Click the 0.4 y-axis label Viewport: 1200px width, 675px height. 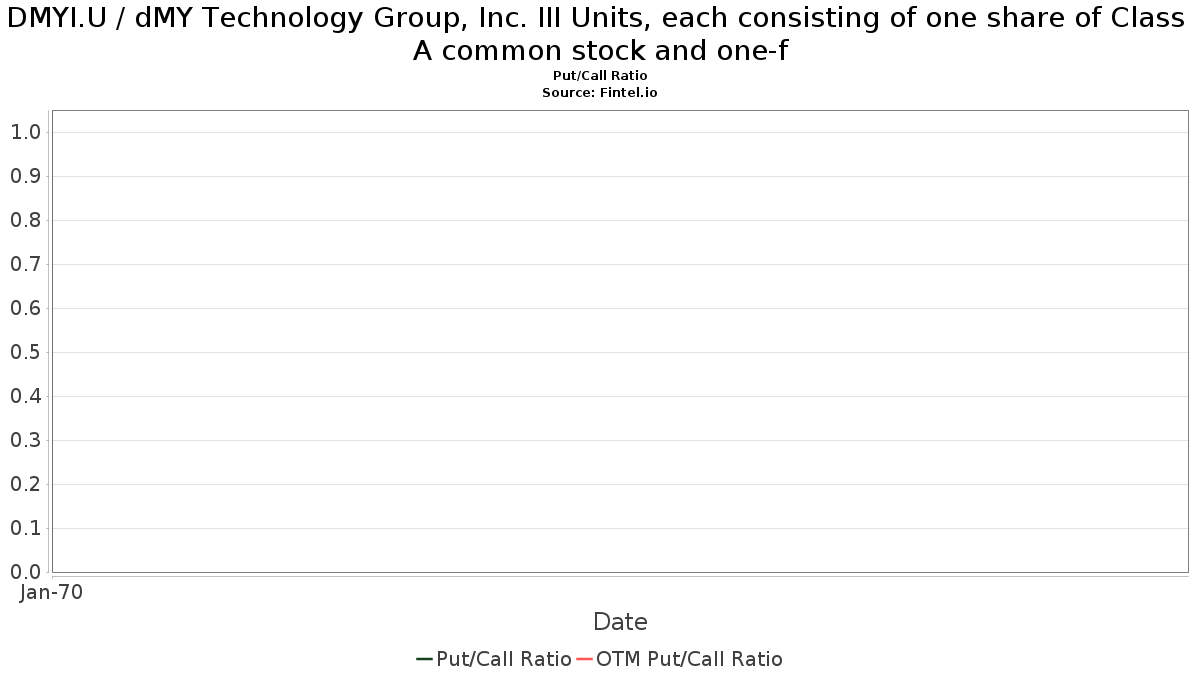25,396
